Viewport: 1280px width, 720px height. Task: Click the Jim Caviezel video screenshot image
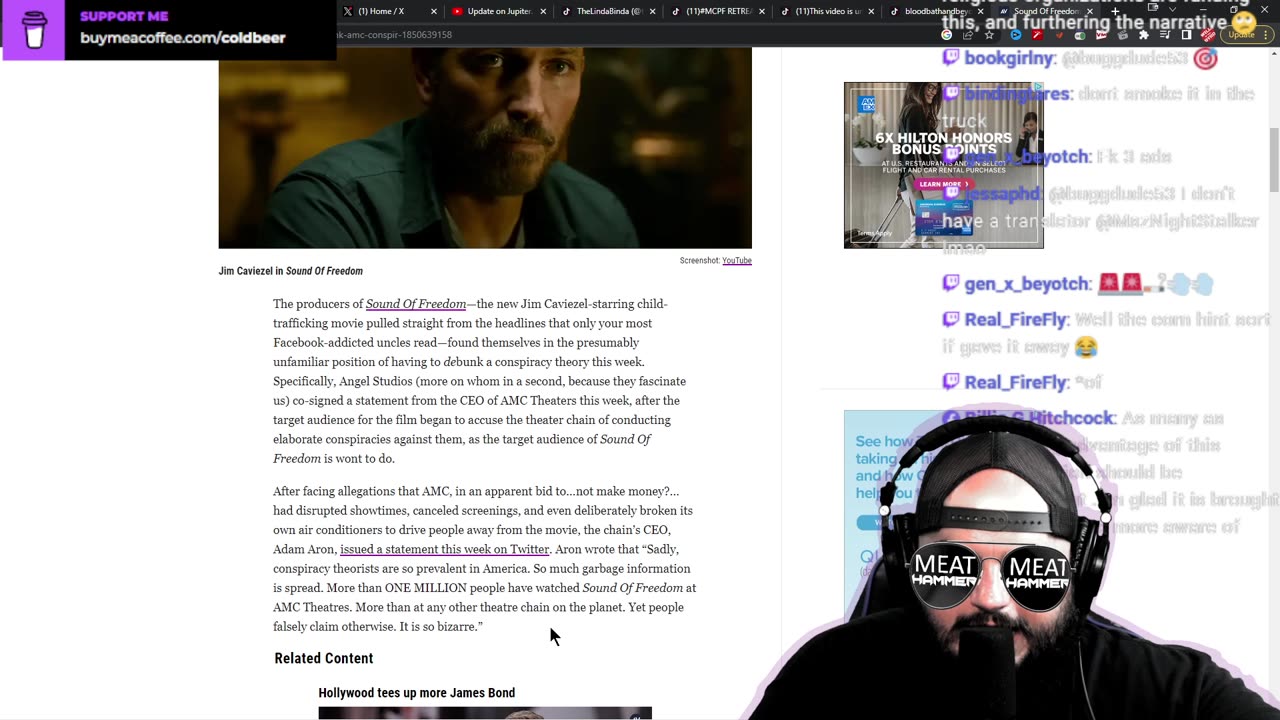tap(485, 148)
